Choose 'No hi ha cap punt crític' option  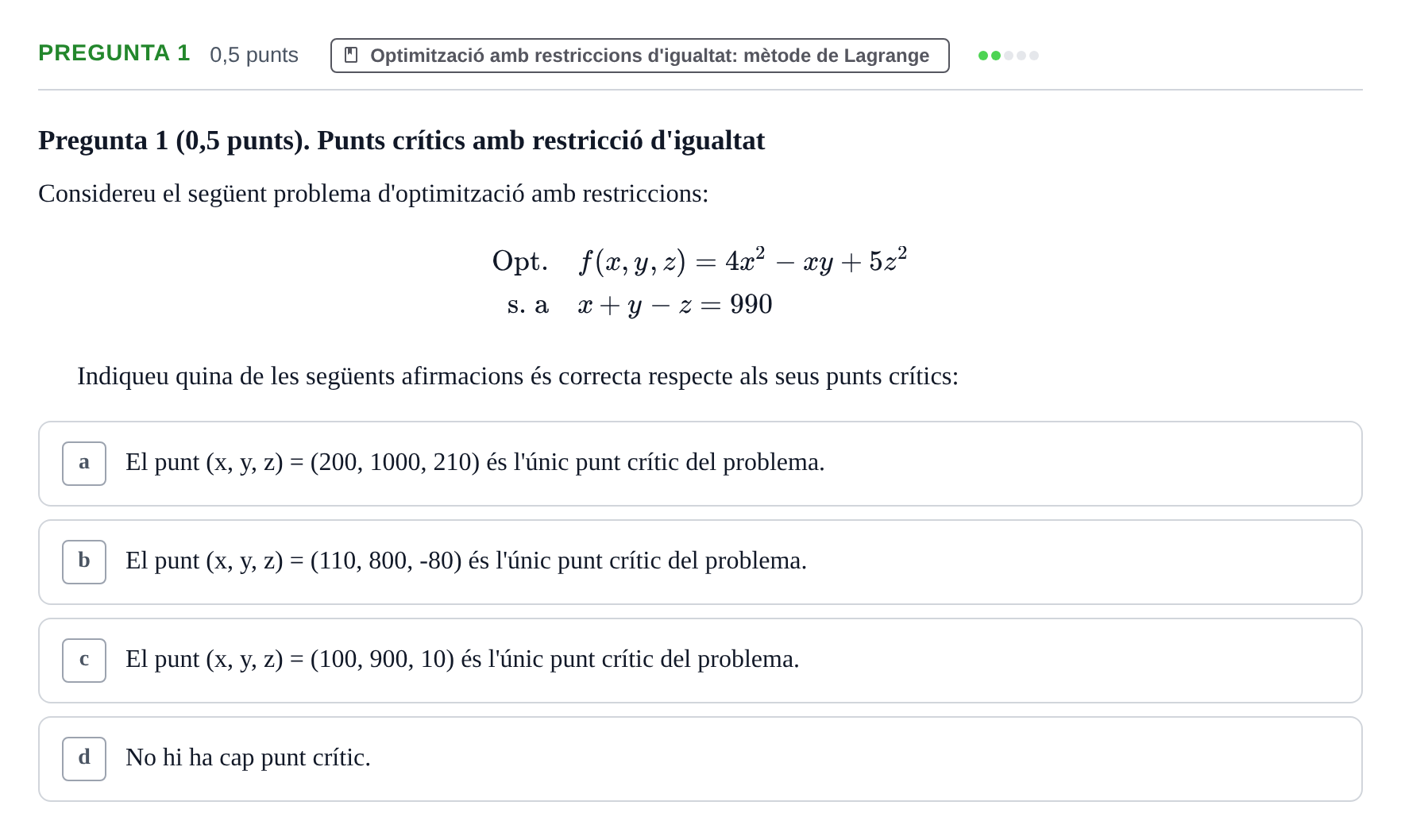coord(700,759)
